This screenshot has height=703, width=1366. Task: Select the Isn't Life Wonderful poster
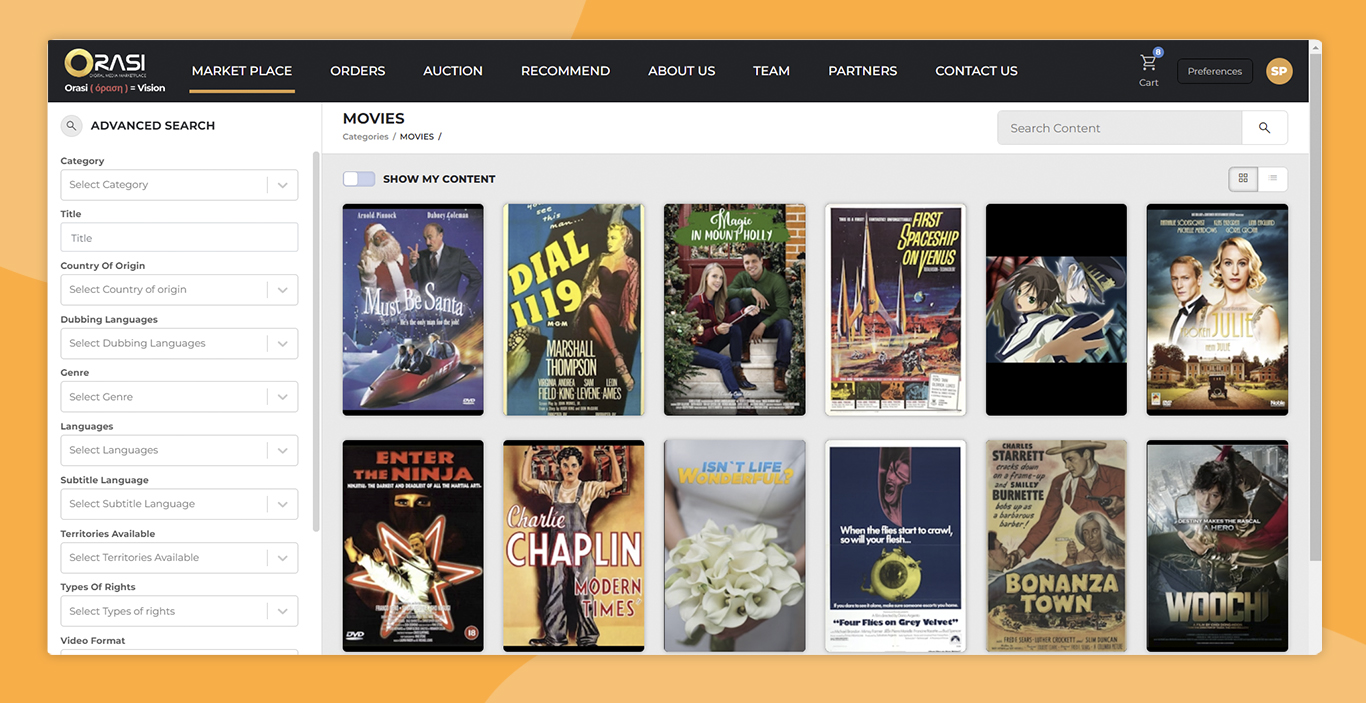[735, 546]
